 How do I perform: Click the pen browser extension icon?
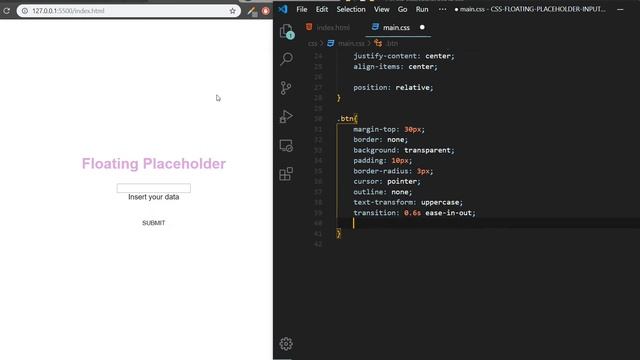(x=252, y=11)
